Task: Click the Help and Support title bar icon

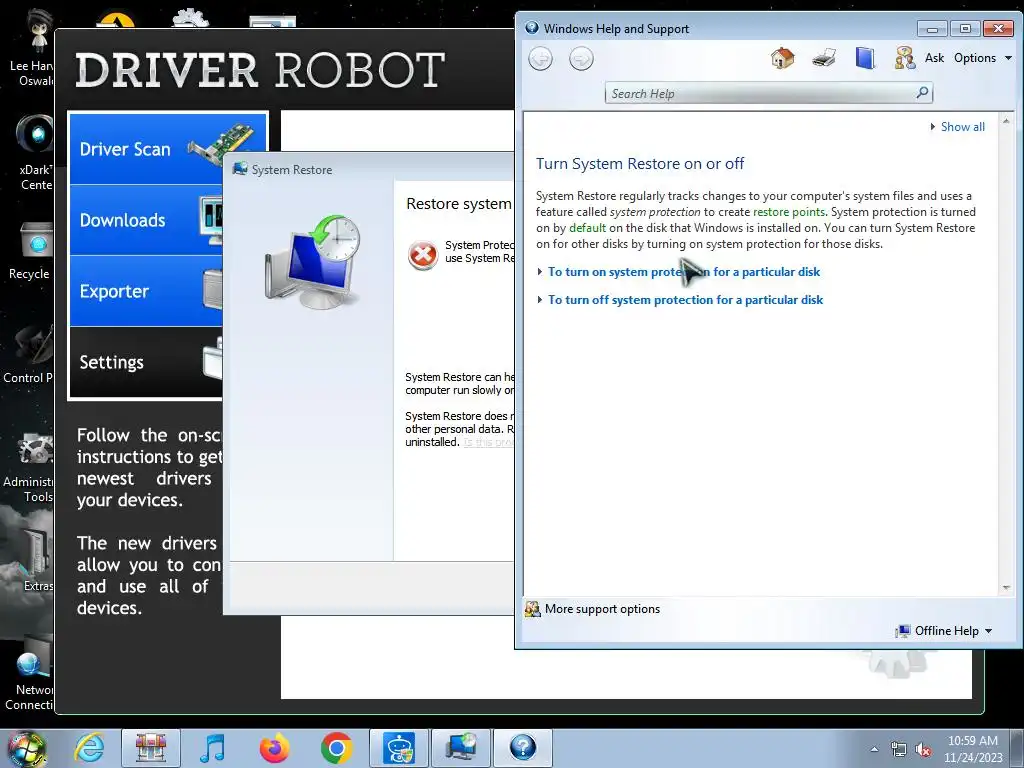Action: [x=532, y=27]
